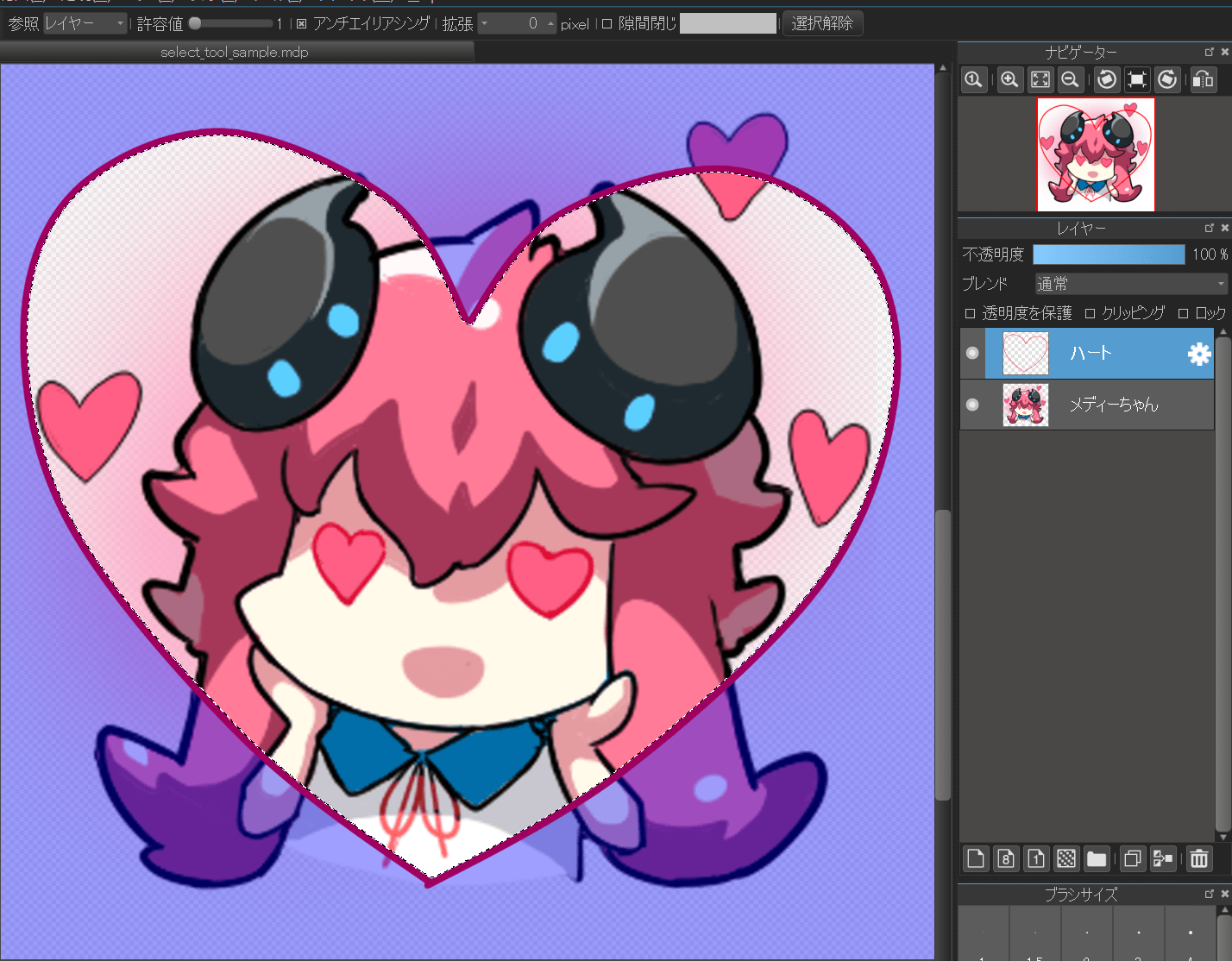1232x961 pixels.
Task: Add a new layer in the Layers panel
Action: click(x=975, y=858)
